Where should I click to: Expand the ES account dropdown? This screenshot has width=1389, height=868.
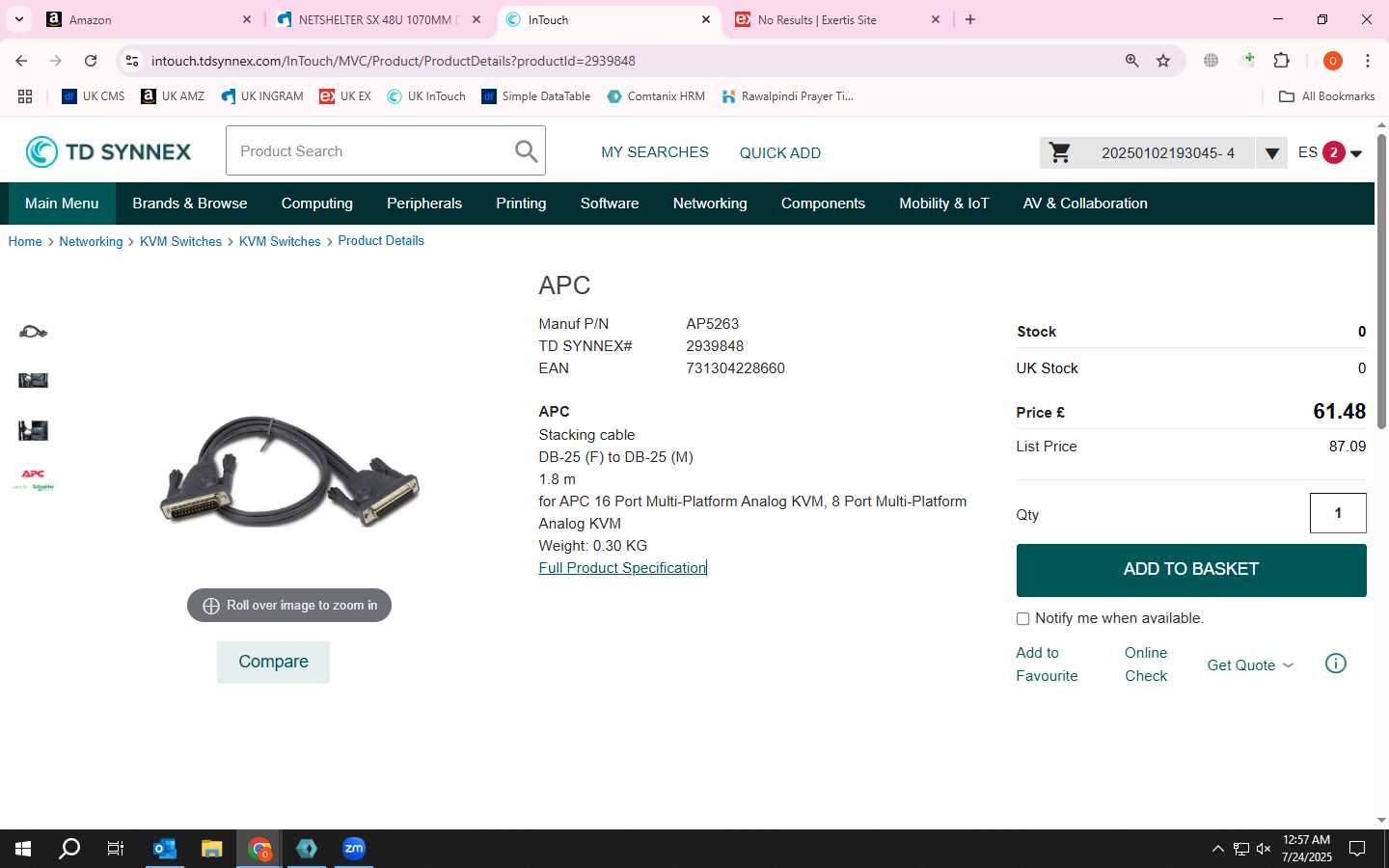pos(1356,153)
